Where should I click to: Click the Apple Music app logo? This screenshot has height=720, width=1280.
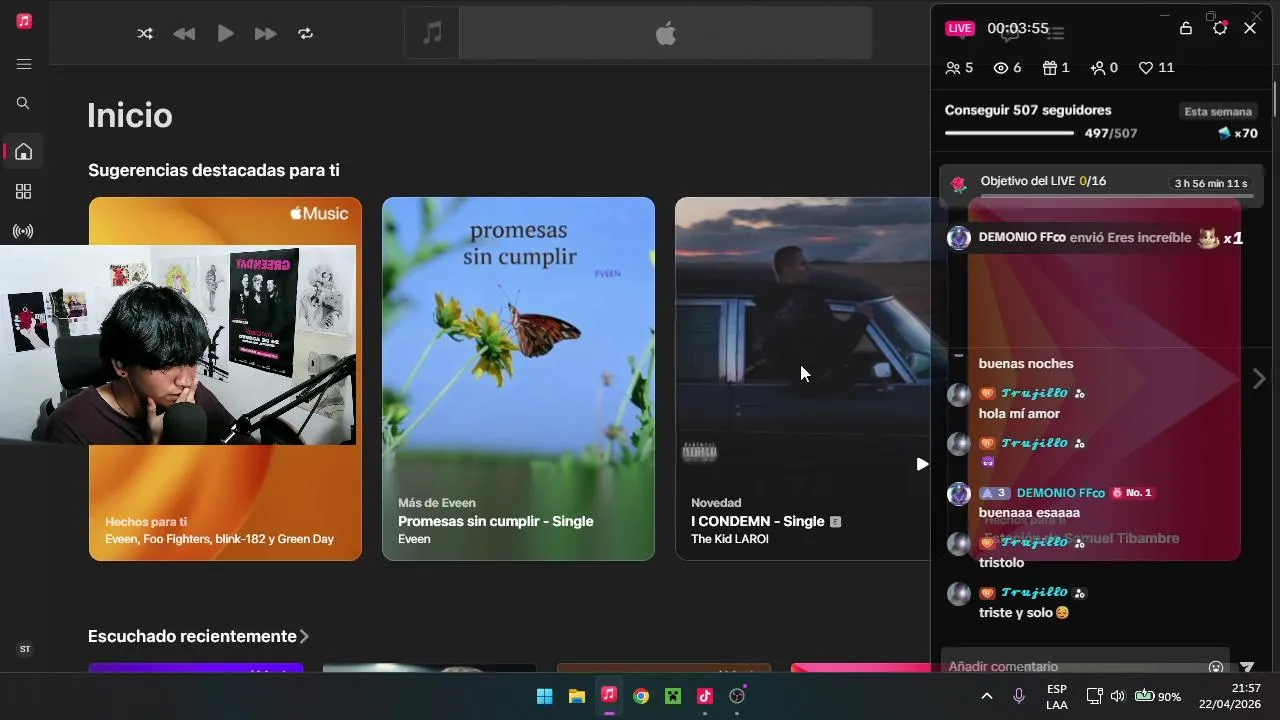[25, 20]
